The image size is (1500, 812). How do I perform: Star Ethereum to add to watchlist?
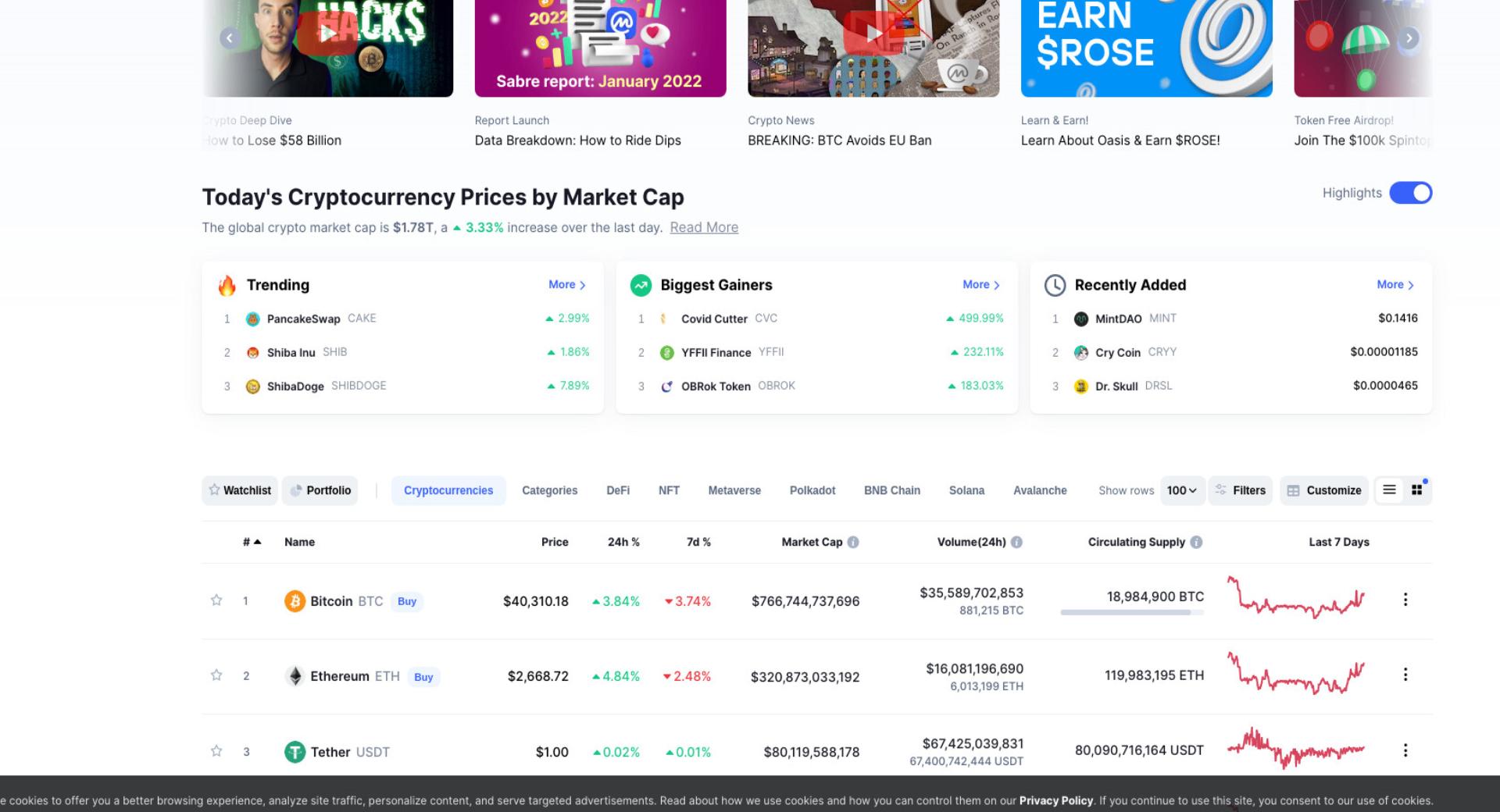[216, 675]
